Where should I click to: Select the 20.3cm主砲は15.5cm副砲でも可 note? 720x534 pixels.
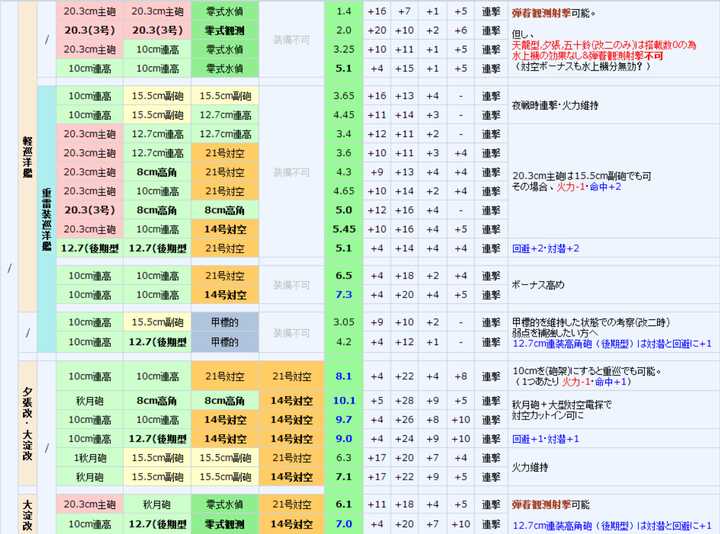[581, 176]
